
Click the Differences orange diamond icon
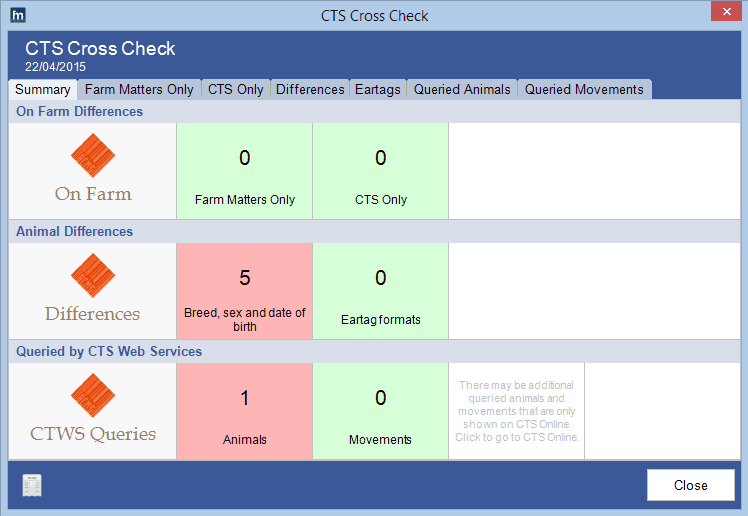point(93,276)
